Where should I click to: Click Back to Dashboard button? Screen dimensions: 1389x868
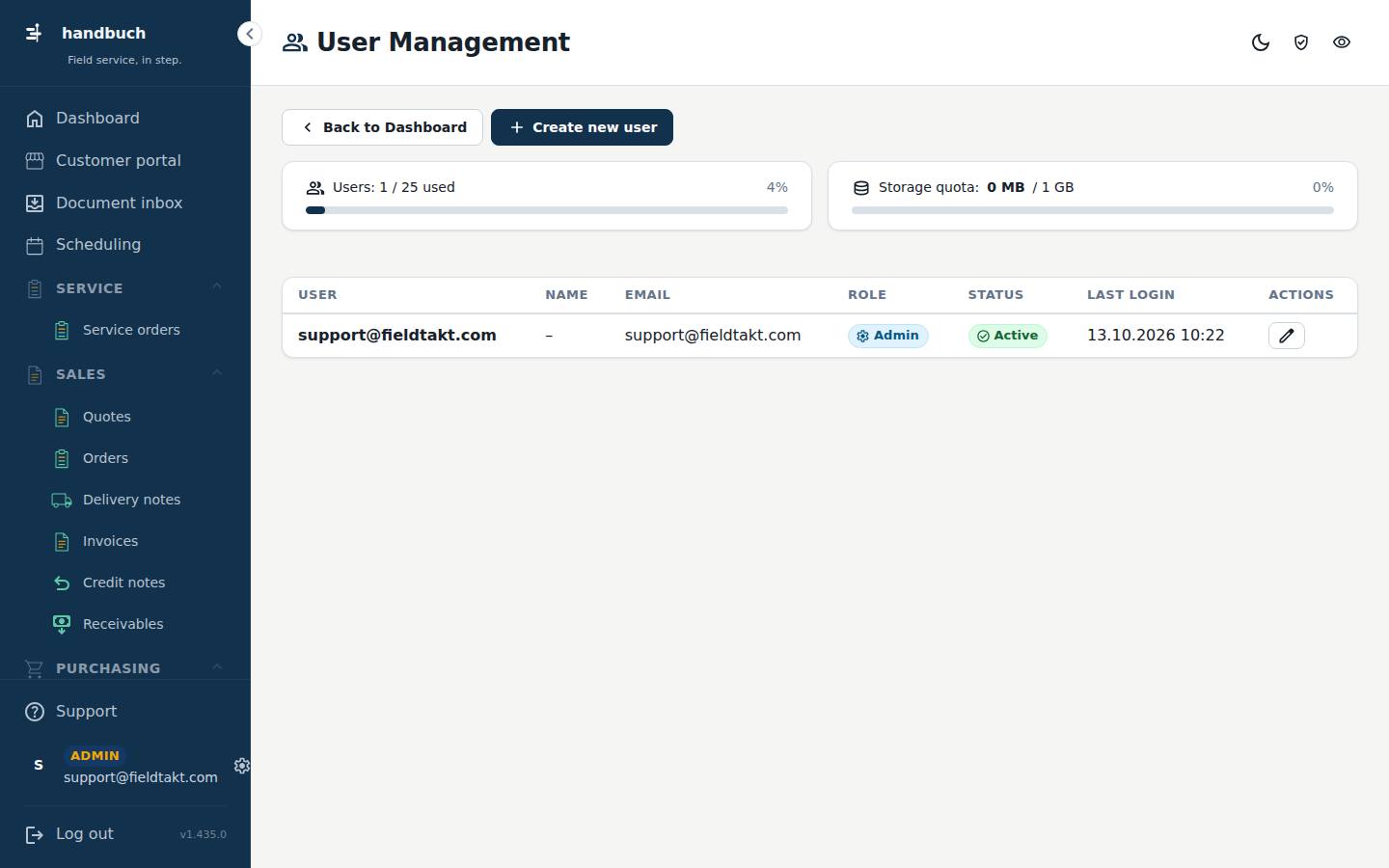pyautogui.click(x=382, y=127)
